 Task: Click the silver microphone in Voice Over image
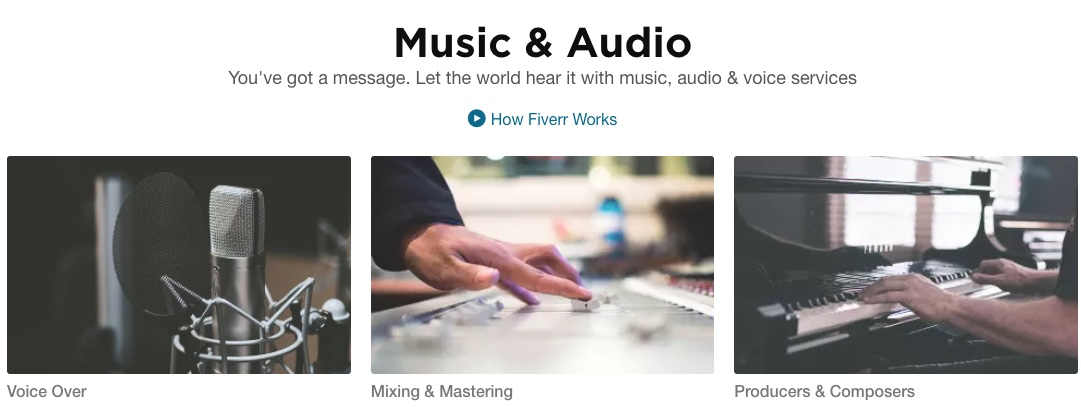click(237, 262)
